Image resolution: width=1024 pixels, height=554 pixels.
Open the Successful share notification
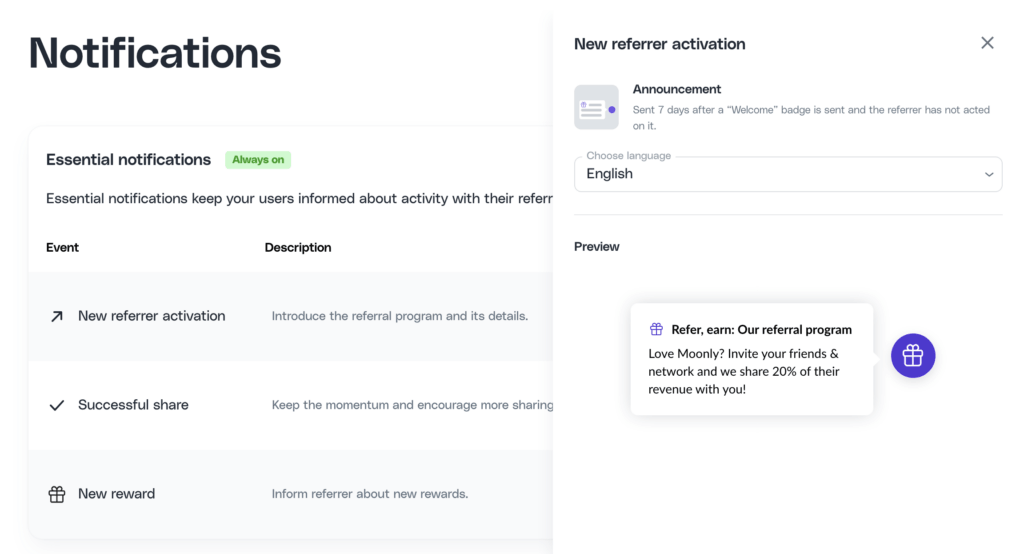[x=133, y=405]
